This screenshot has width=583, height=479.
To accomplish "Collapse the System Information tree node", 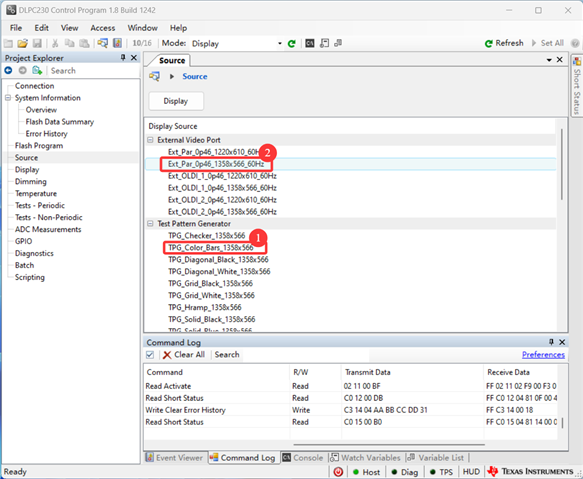I will coord(8,98).
